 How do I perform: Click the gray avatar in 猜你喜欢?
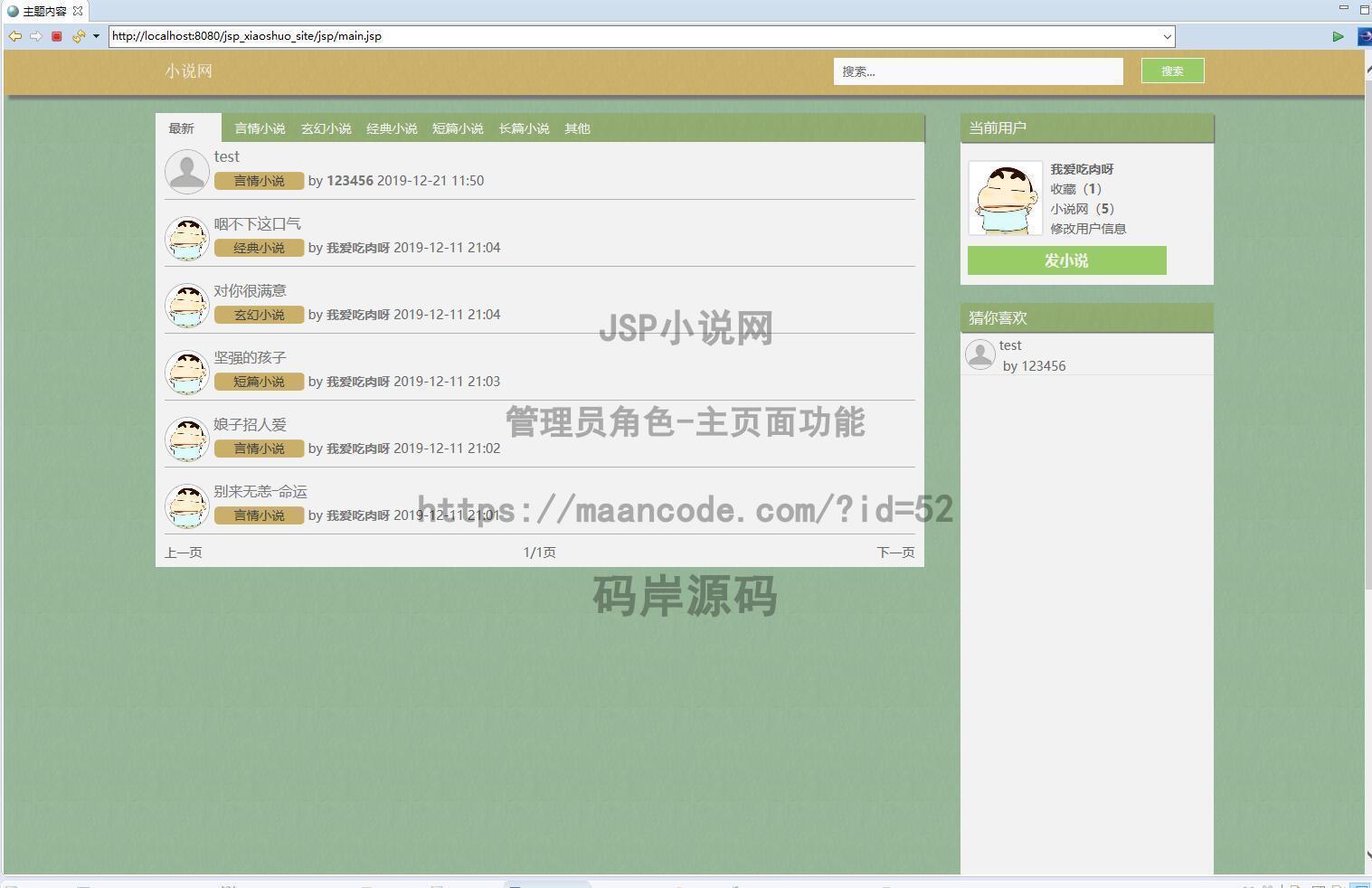pos(980,354)
